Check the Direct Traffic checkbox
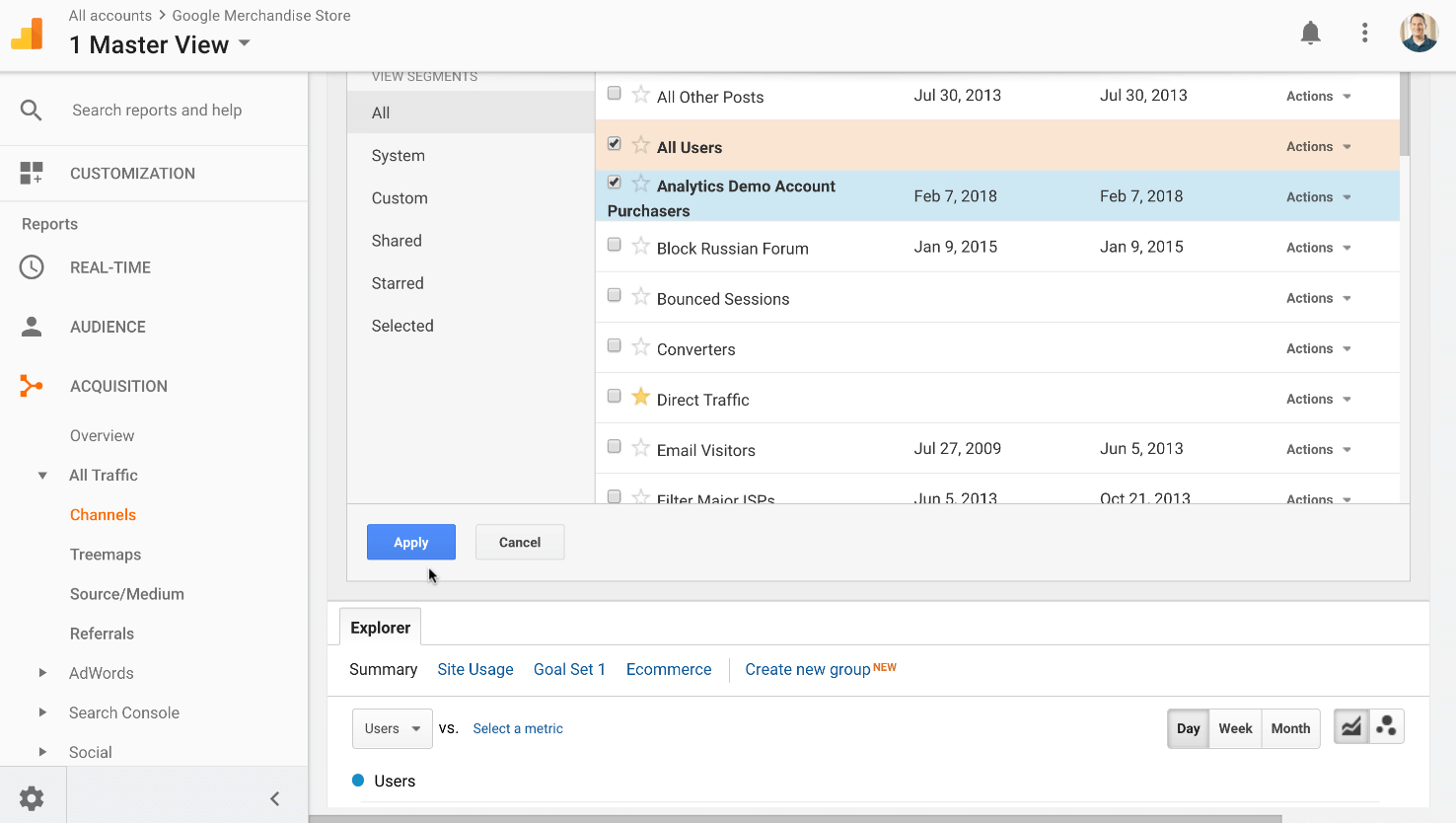Viewport: 1456px width, 823px height. [614, 396]
